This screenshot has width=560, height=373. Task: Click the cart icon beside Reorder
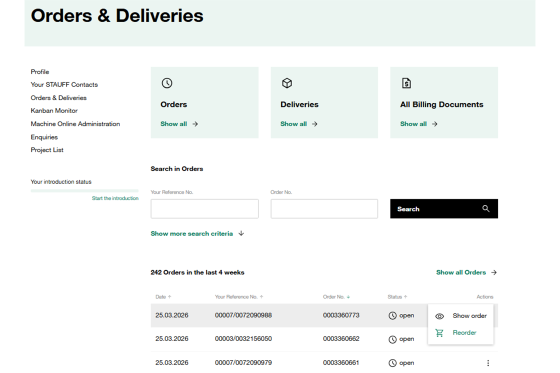pos(439,333)
